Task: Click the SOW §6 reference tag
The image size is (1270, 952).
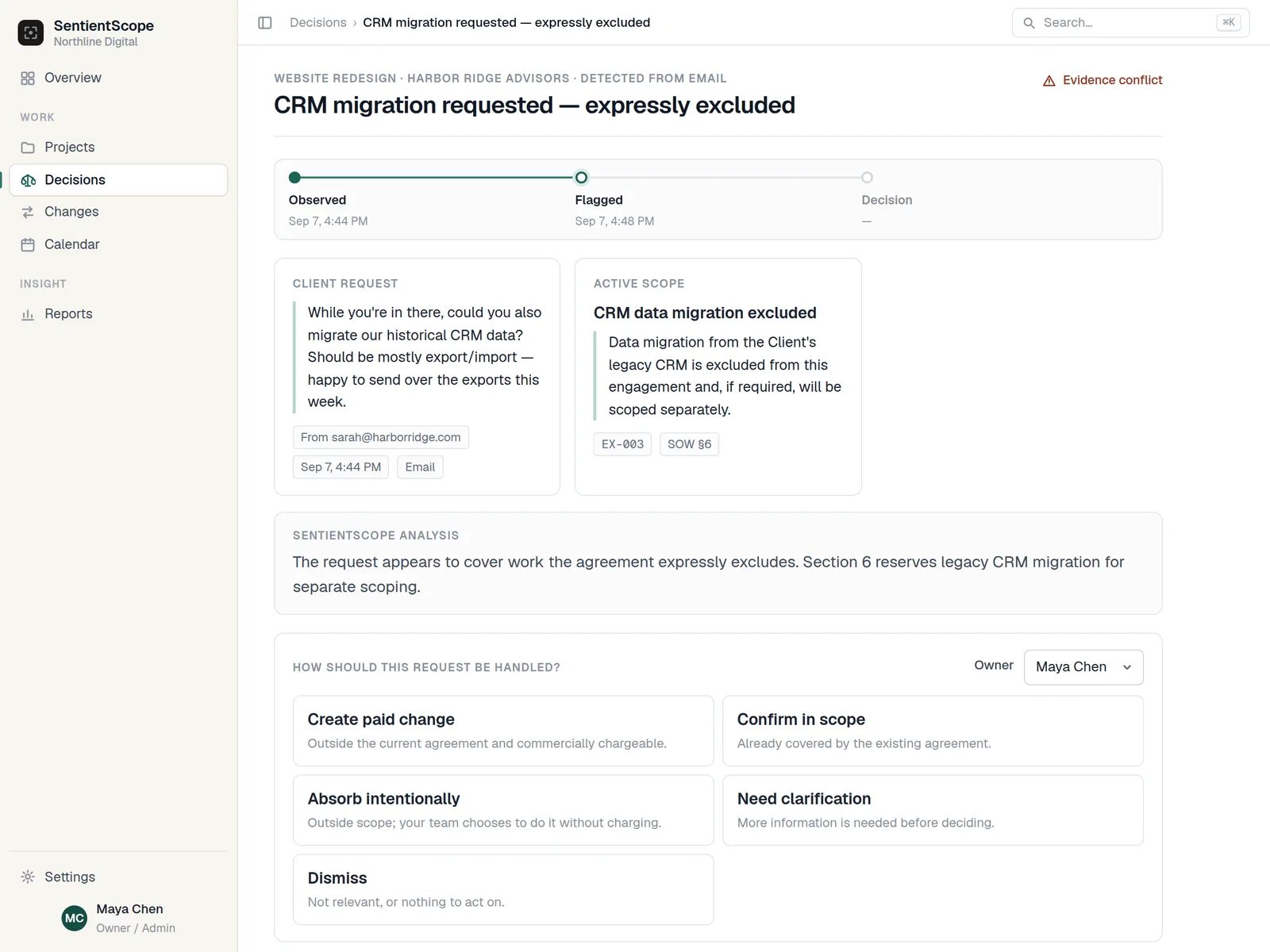Action: pos(689,444)
